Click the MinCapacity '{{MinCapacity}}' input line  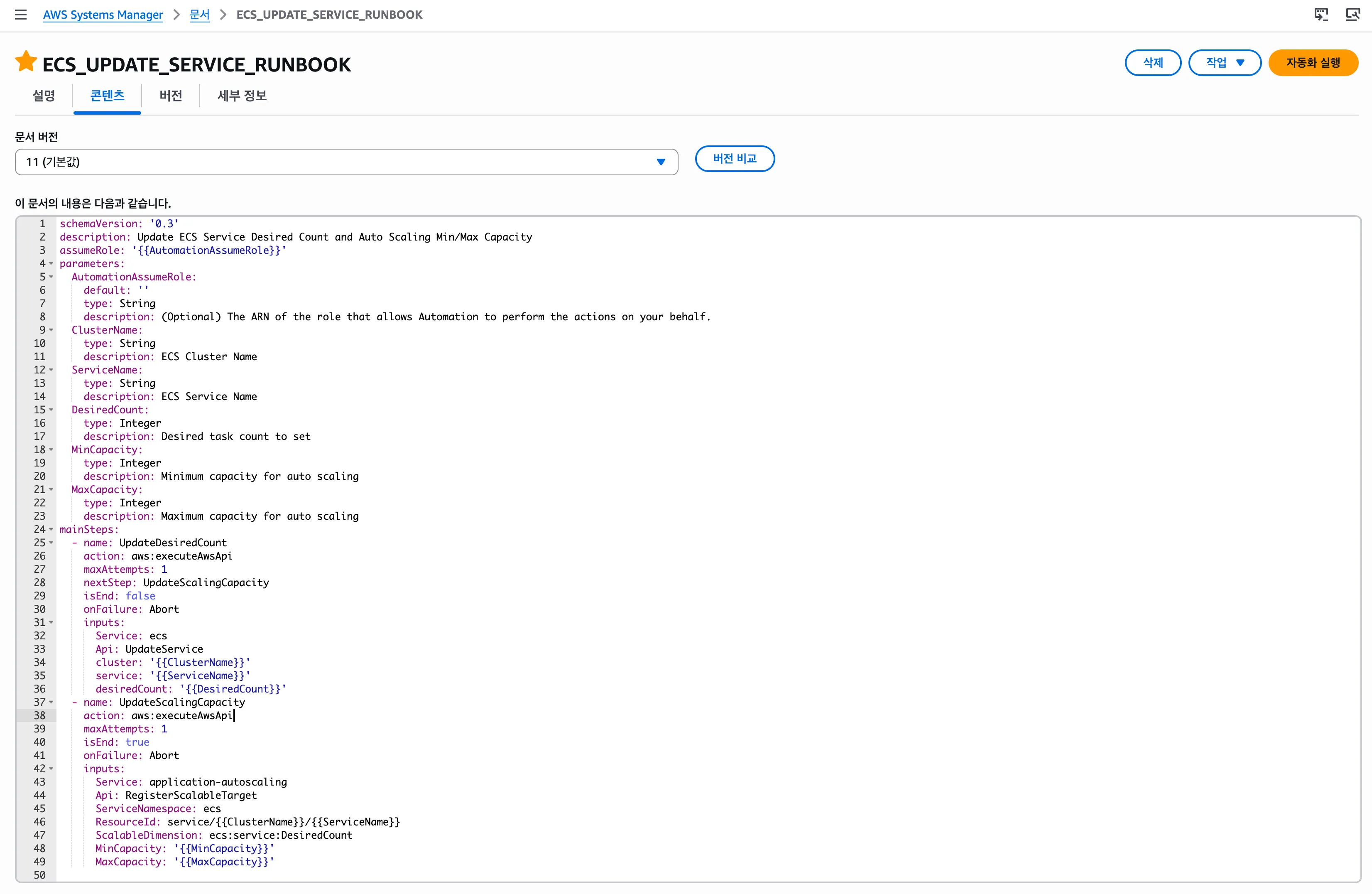(185, 848)
